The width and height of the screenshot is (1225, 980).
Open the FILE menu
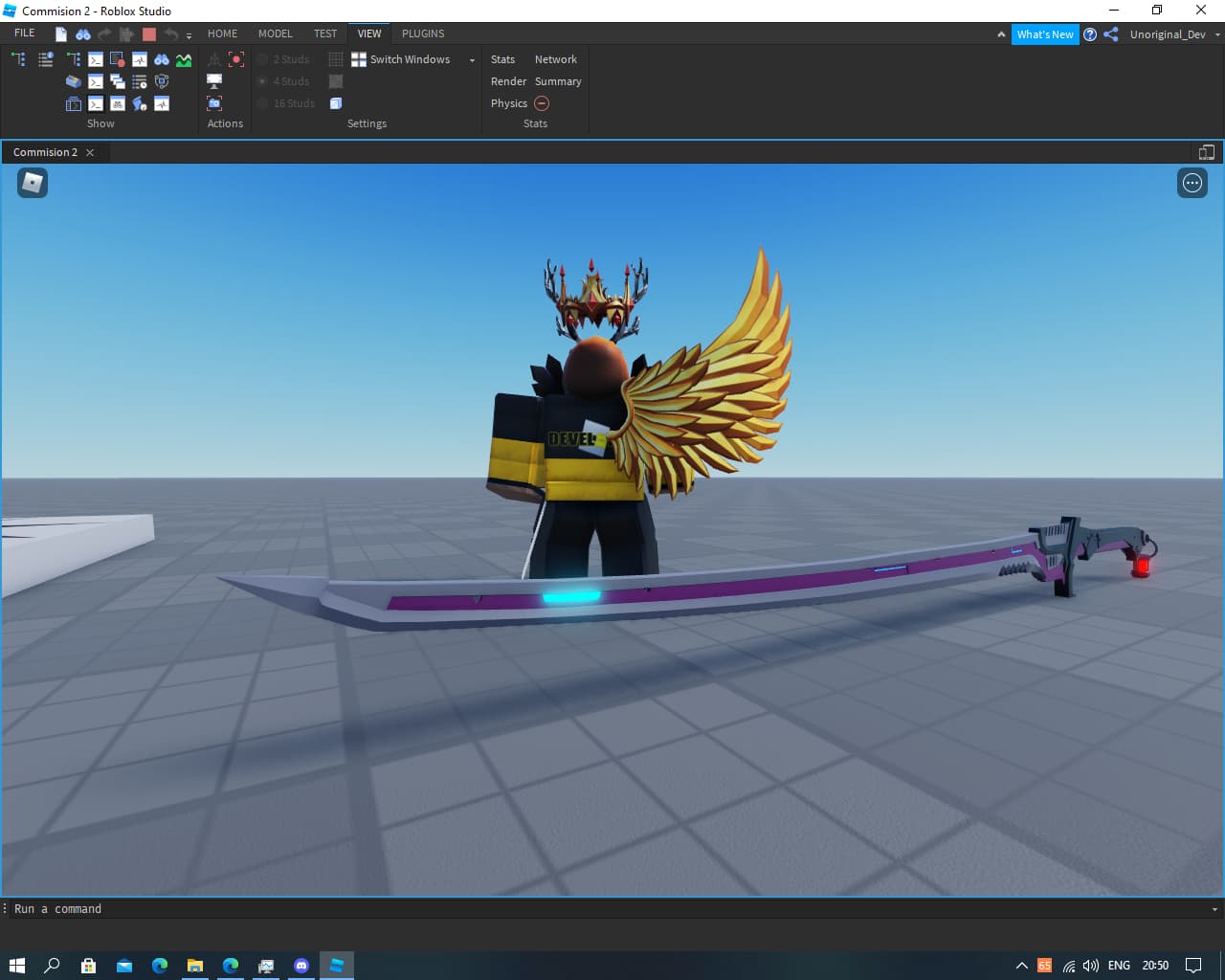pyautogui.click(x=25, y=33)
